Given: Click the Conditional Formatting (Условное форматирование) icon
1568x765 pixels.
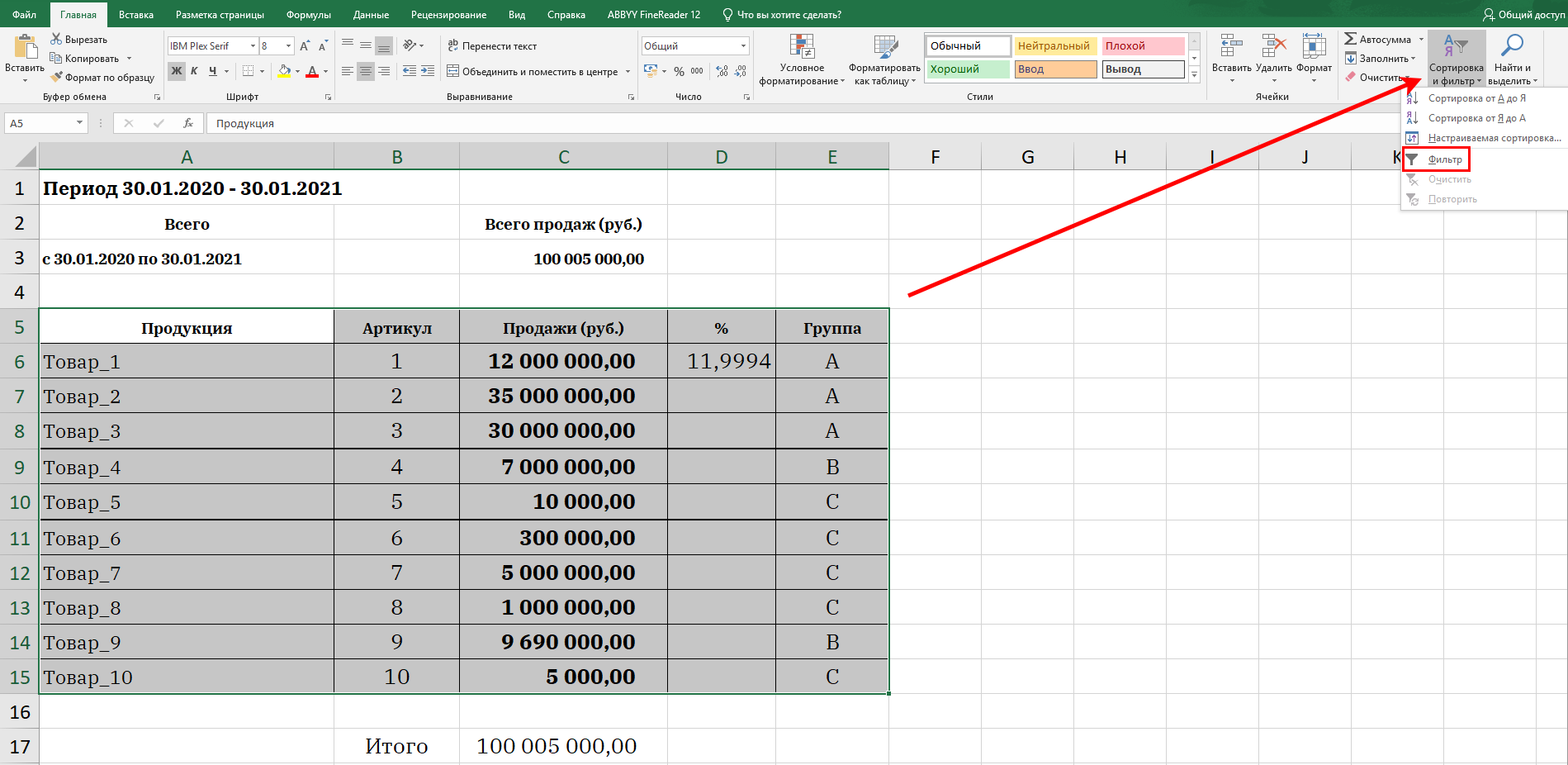Looking at the screenshot, I should (801, 48).
